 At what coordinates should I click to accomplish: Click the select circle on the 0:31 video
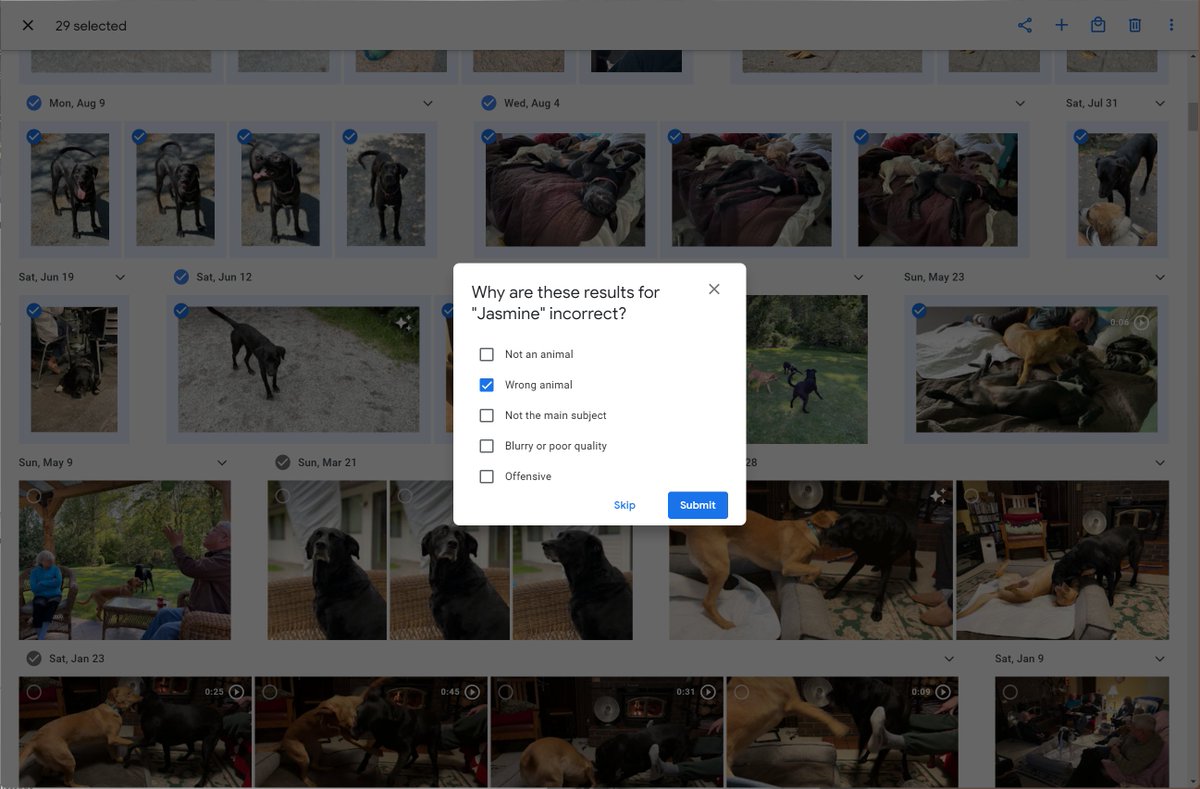506,692
